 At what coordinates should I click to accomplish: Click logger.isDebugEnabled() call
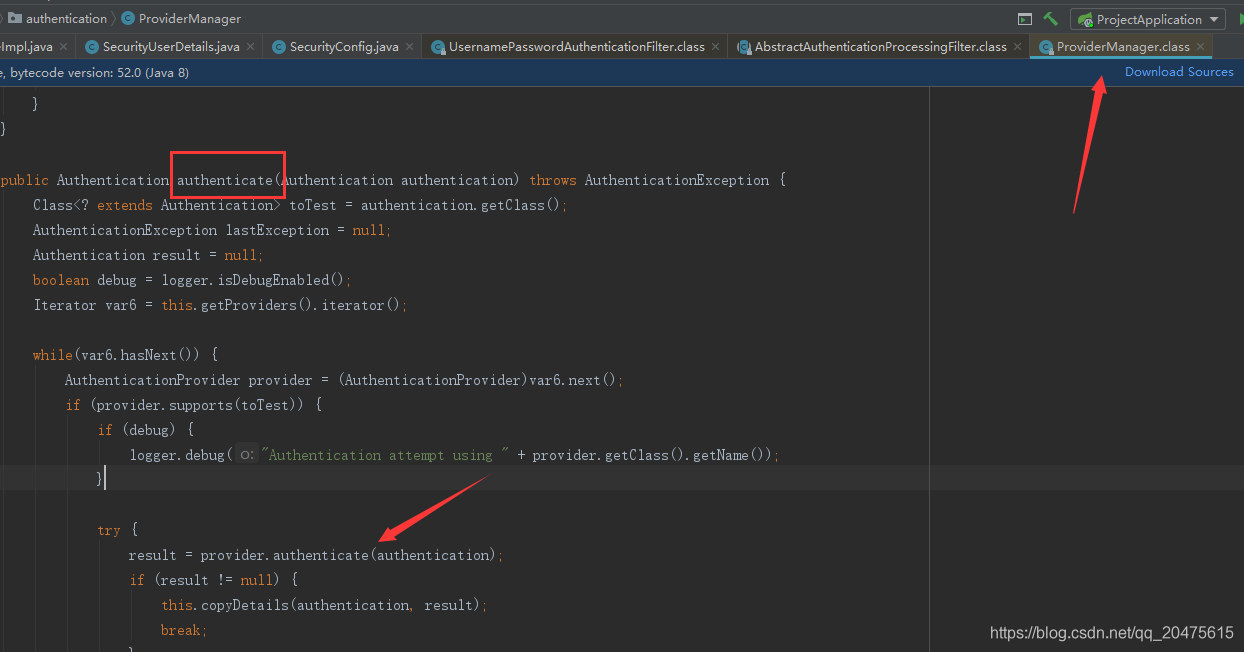tap(253, 280)
